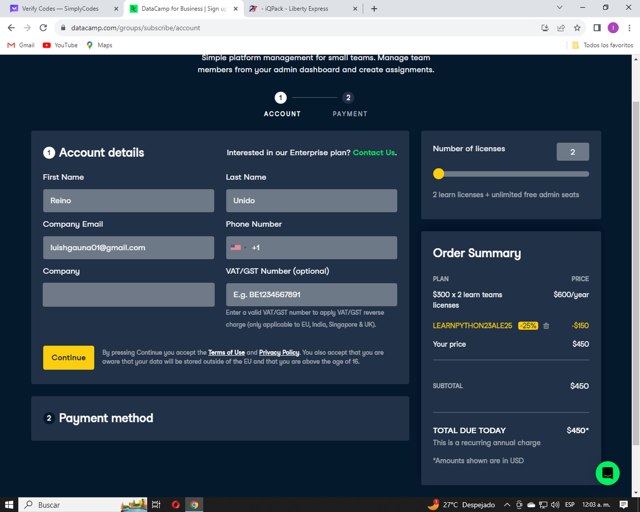Image resolution: width=640 pixels, height=512 pixels.
Task: Open Task View on the taskbar
Action: pos(156,505)
